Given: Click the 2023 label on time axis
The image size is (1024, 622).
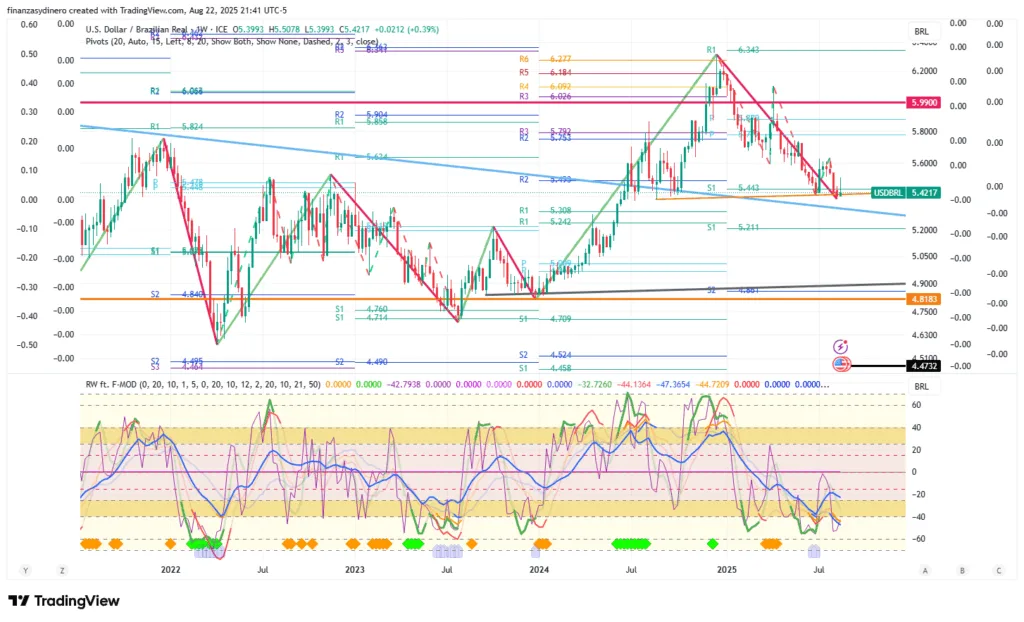Looking at the screenshot, I should pyautogui.click(x=355, y=570).
